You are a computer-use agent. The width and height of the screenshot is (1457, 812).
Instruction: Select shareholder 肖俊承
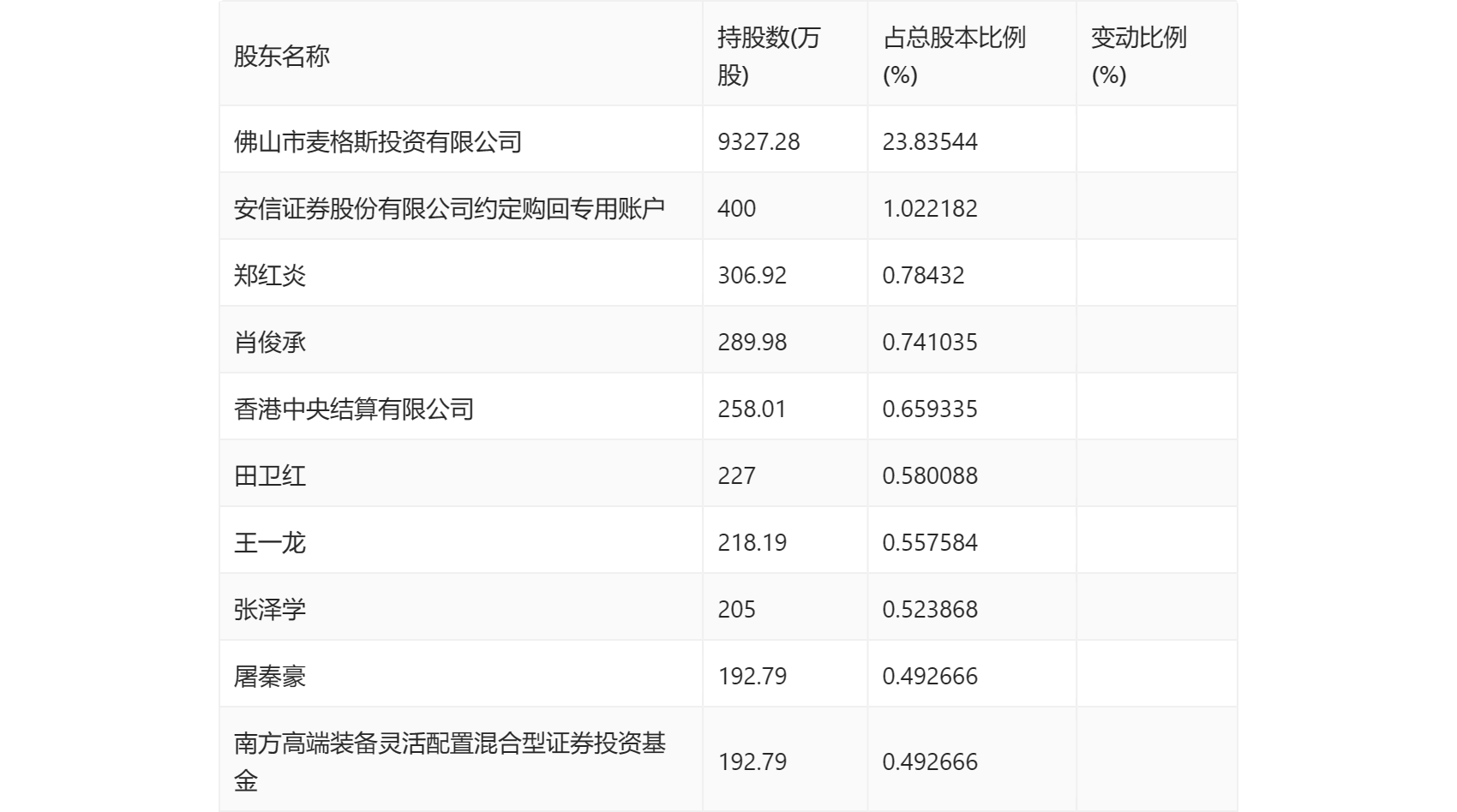[x=270, y=342]
